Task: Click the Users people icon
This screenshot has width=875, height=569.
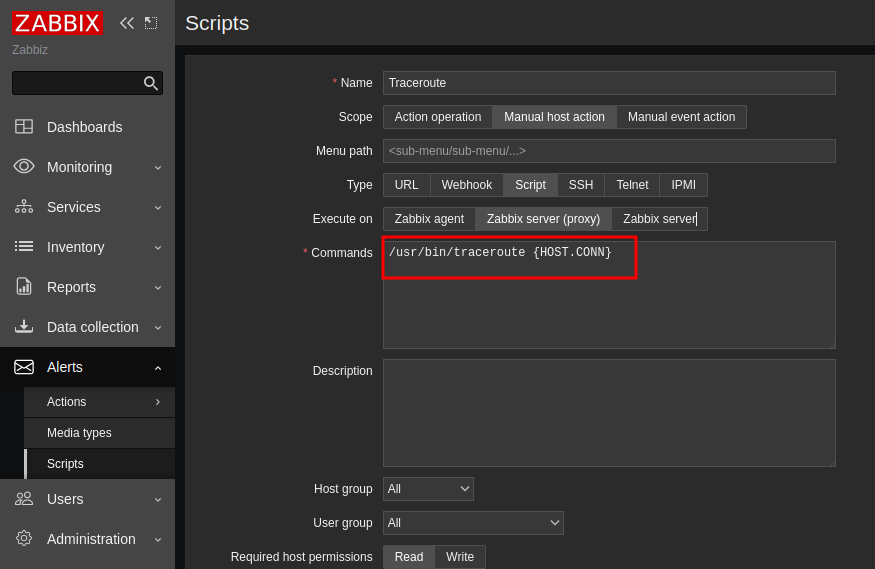Action: click(x=24, y=499)
